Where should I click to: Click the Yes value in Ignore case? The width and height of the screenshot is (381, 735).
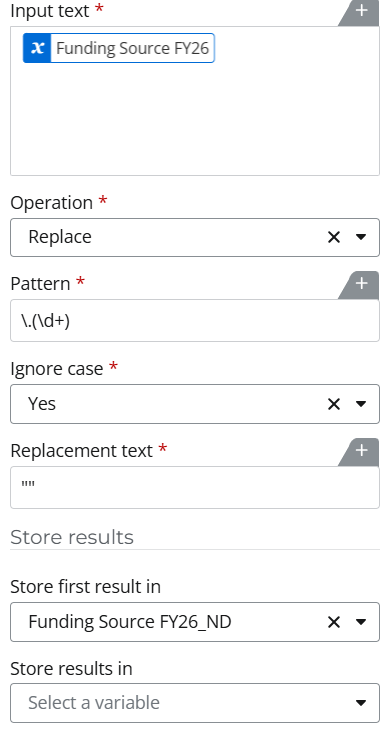pyautogui.click(x=42, y=404)
